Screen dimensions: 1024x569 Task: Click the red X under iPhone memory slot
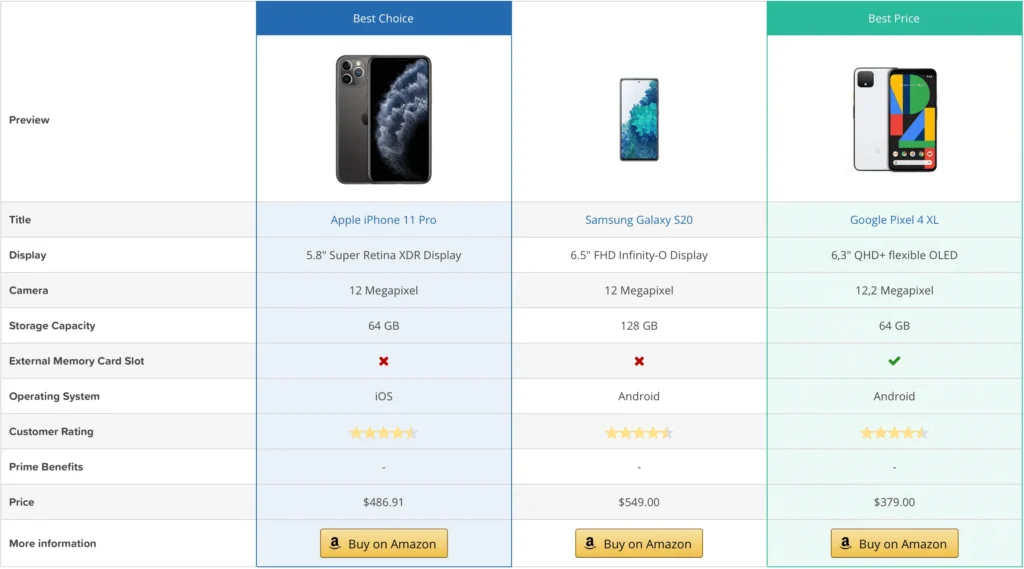click(x=384, y=361)
